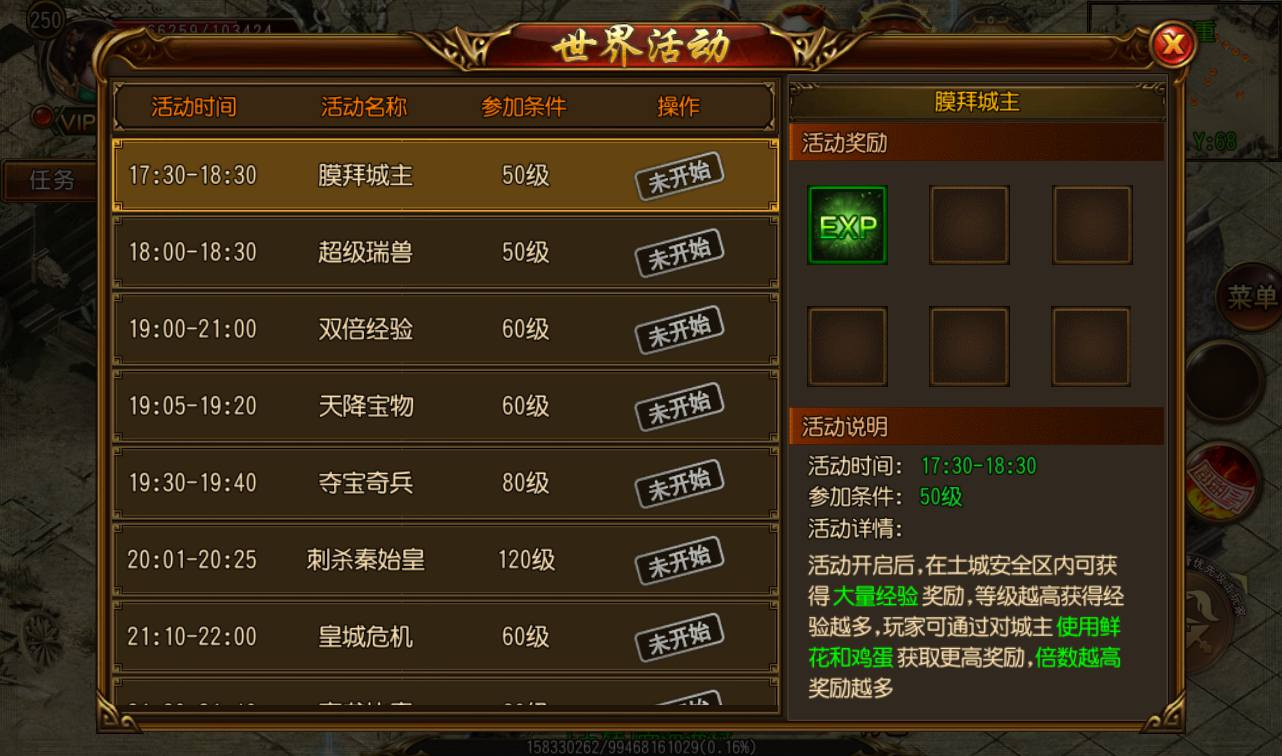Image resolution: width=1282 pixels, height=756 pixels.
Task: Click the bottom-middle empty reward slot
Action: click(969, 347)
